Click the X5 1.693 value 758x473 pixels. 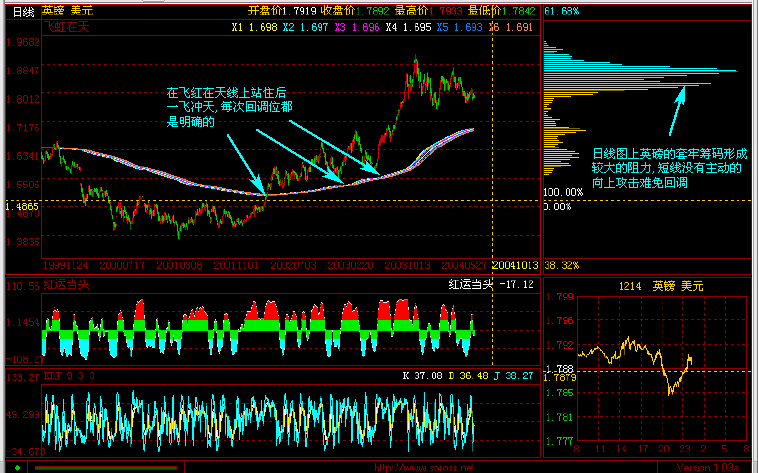[x=460, y=28]
